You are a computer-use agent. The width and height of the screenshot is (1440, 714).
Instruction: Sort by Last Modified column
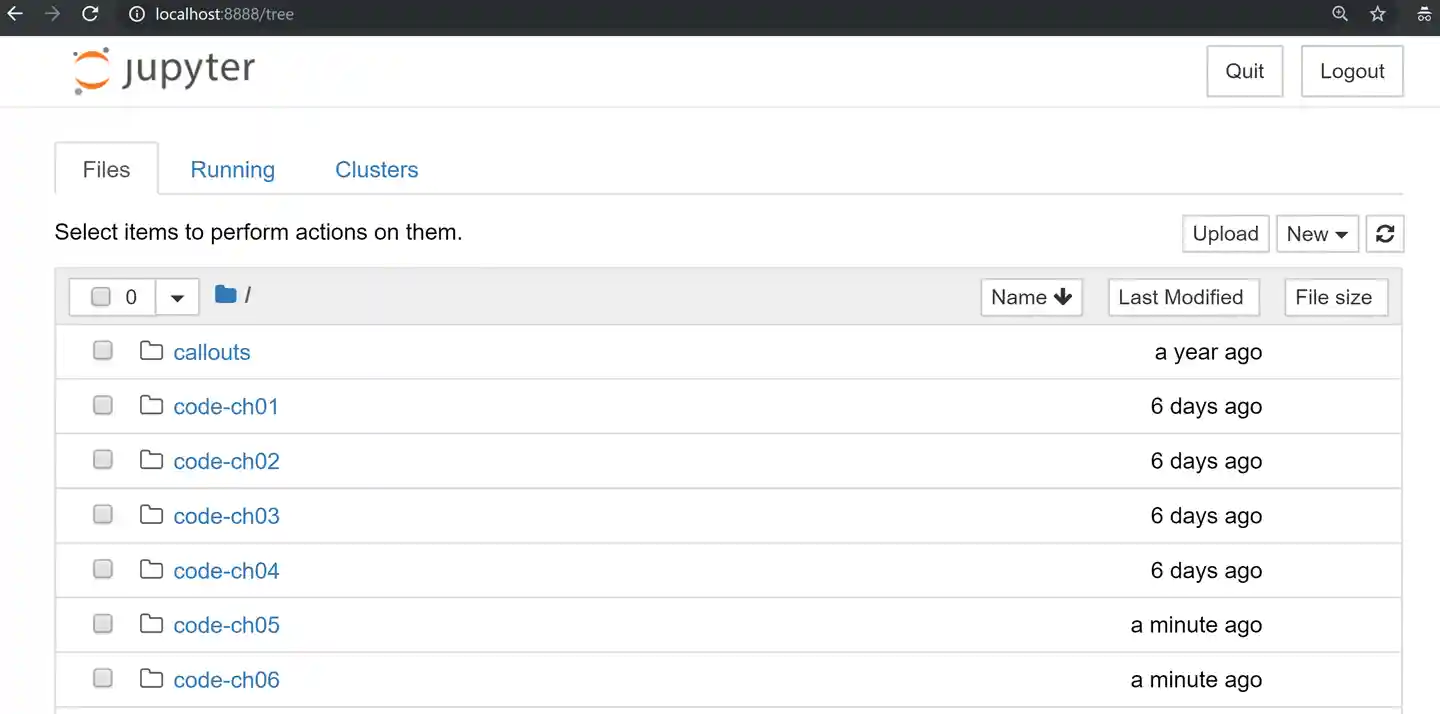pyautogui.click(x=1182, y=297)
